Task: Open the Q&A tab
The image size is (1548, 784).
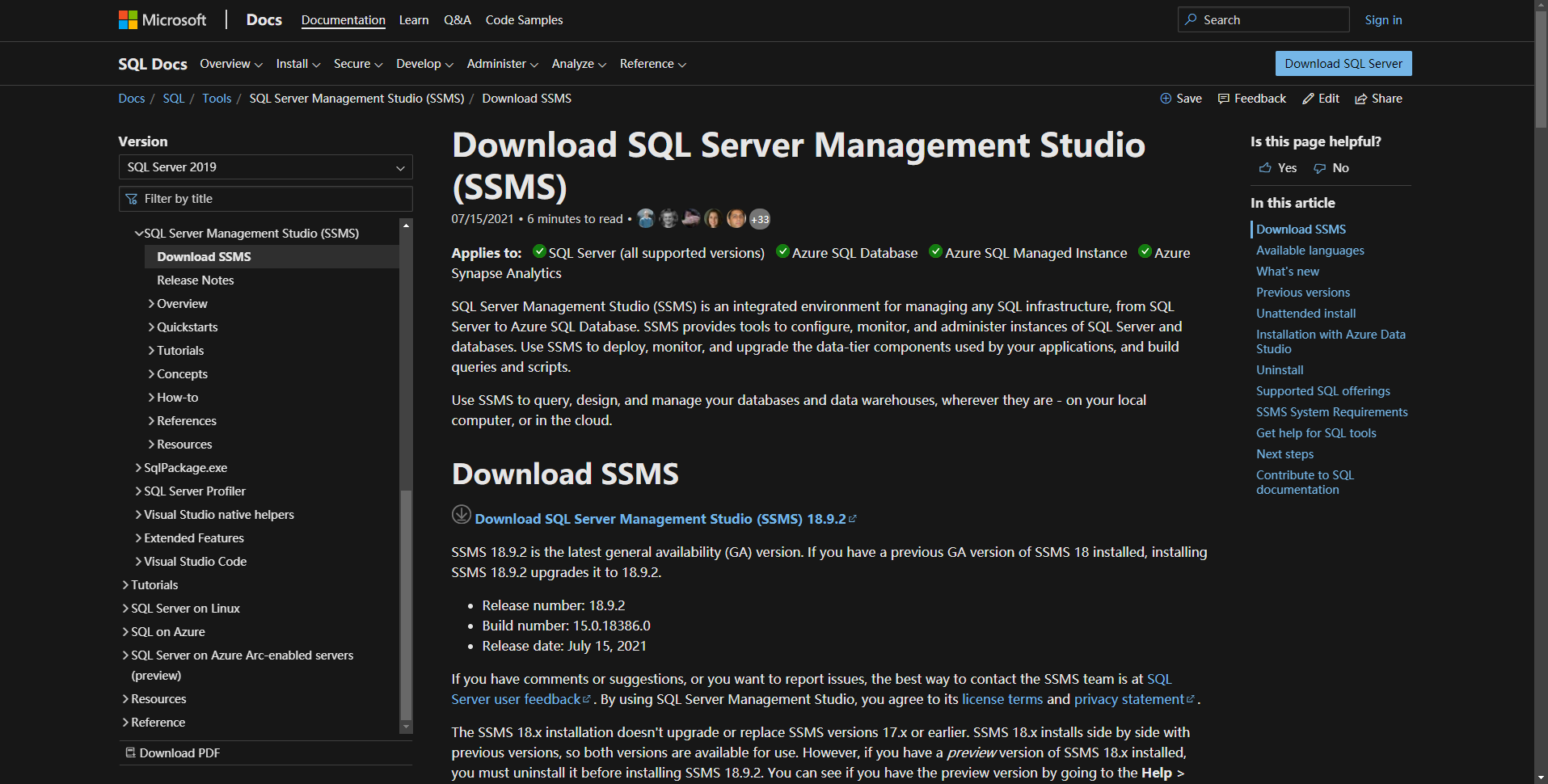Action: pos(458,20)
